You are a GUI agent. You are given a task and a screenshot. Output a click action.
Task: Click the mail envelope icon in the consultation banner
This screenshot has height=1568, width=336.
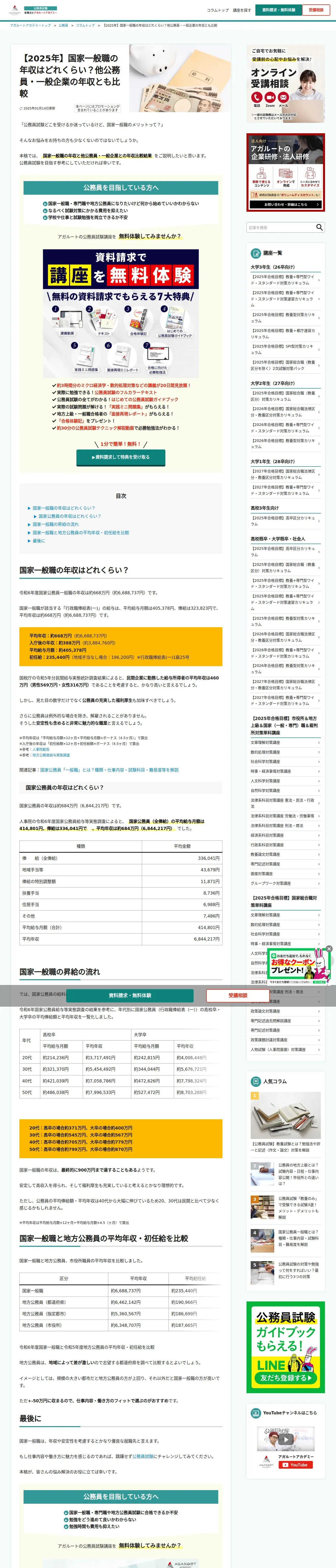tap(284, 97)
